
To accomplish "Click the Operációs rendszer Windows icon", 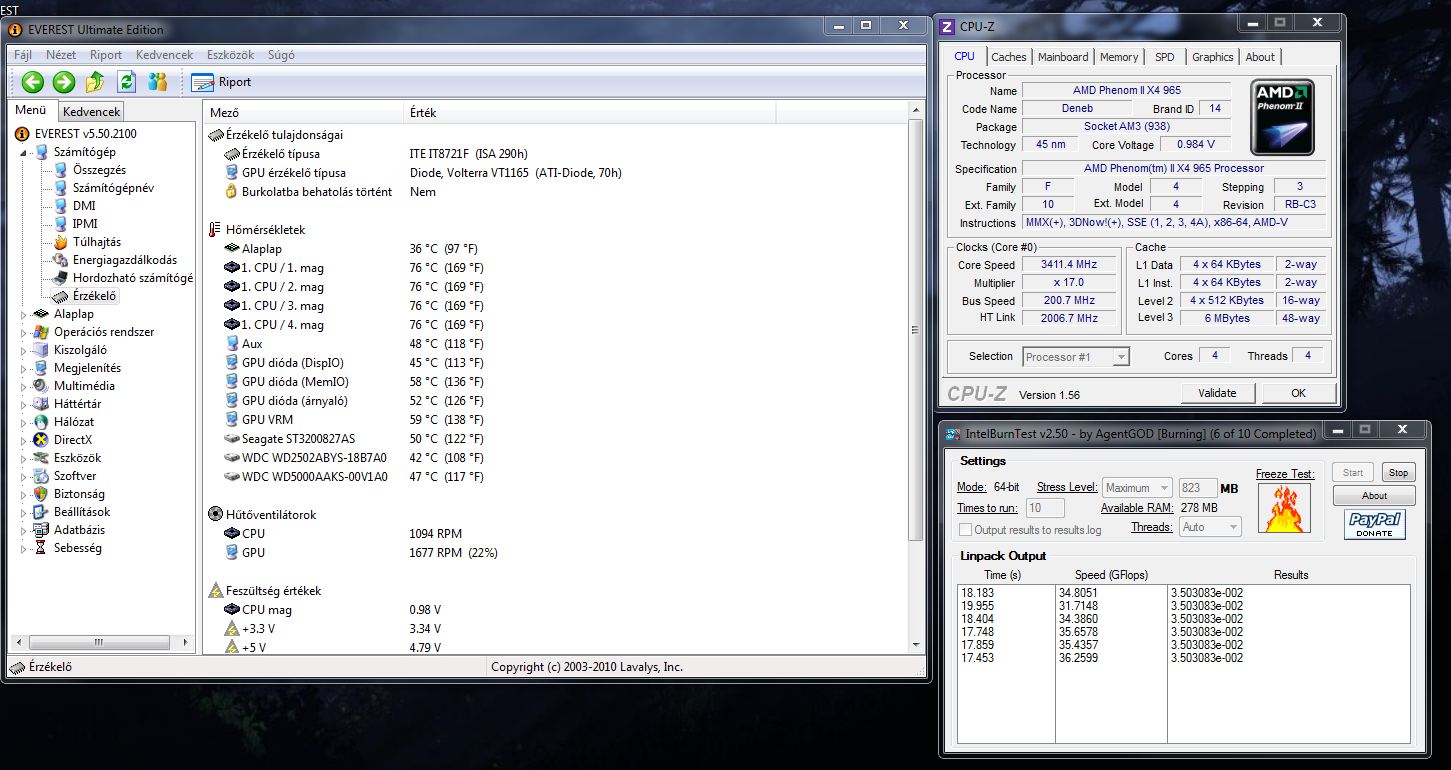I will (x=41, y=332).
